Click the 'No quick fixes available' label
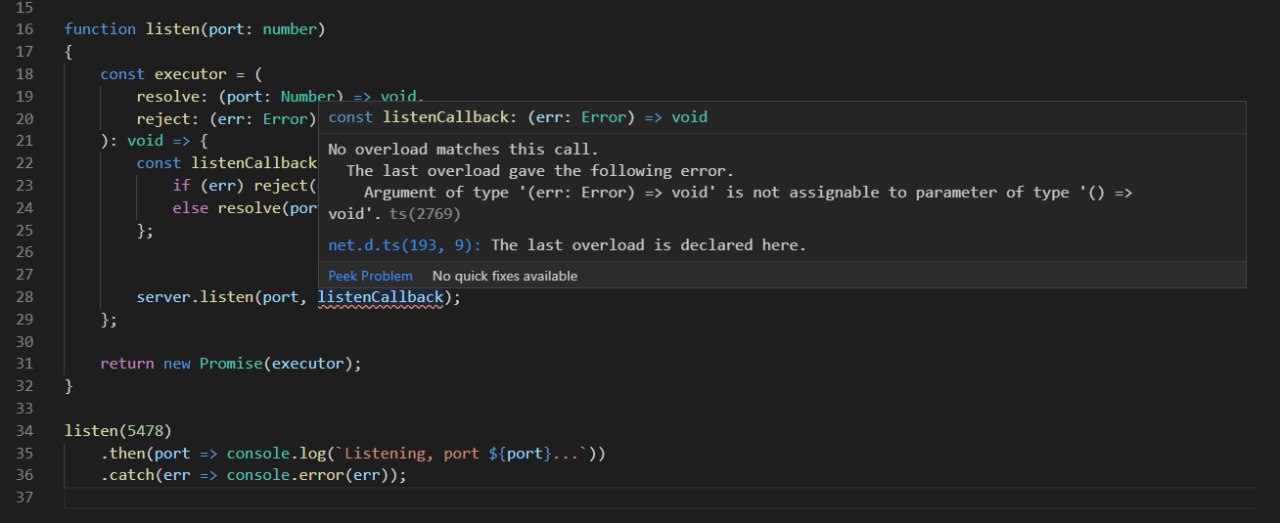This screenshot has height=523, width=1280. point(505,276)
